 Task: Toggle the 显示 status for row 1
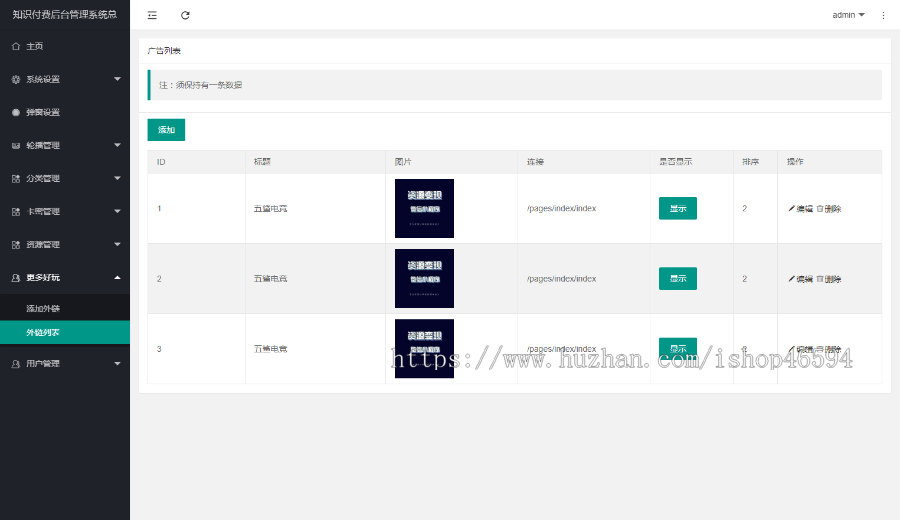pyautogui.click(x=678, y=208)
